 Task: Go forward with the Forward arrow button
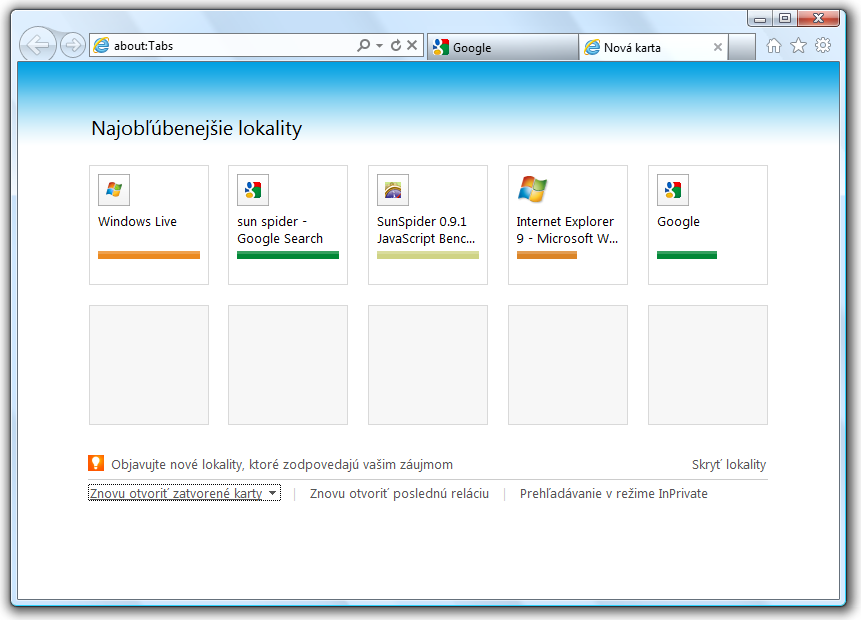(x=72, y=45)
